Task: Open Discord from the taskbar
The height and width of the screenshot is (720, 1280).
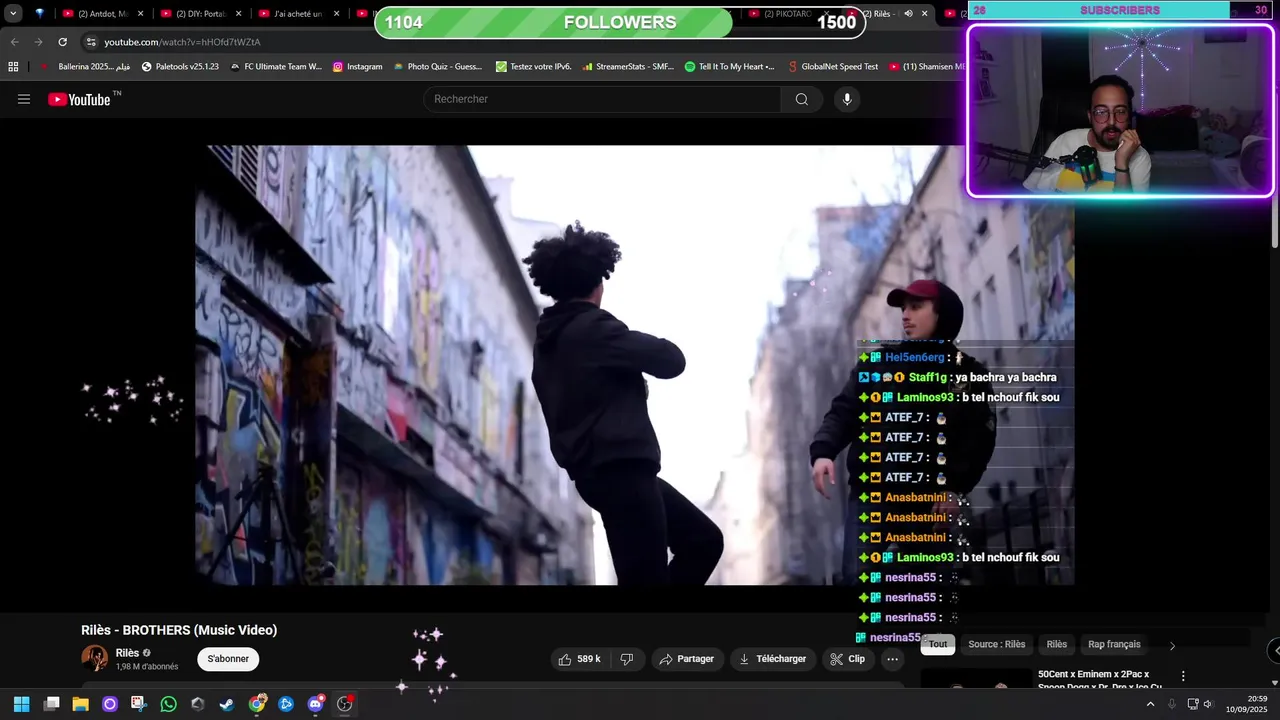Action: click(315, 704)
